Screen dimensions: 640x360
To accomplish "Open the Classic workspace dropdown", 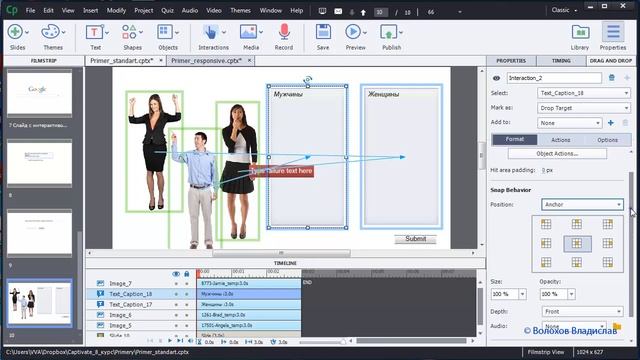I will pyautogui.click(x=564, y=10).
